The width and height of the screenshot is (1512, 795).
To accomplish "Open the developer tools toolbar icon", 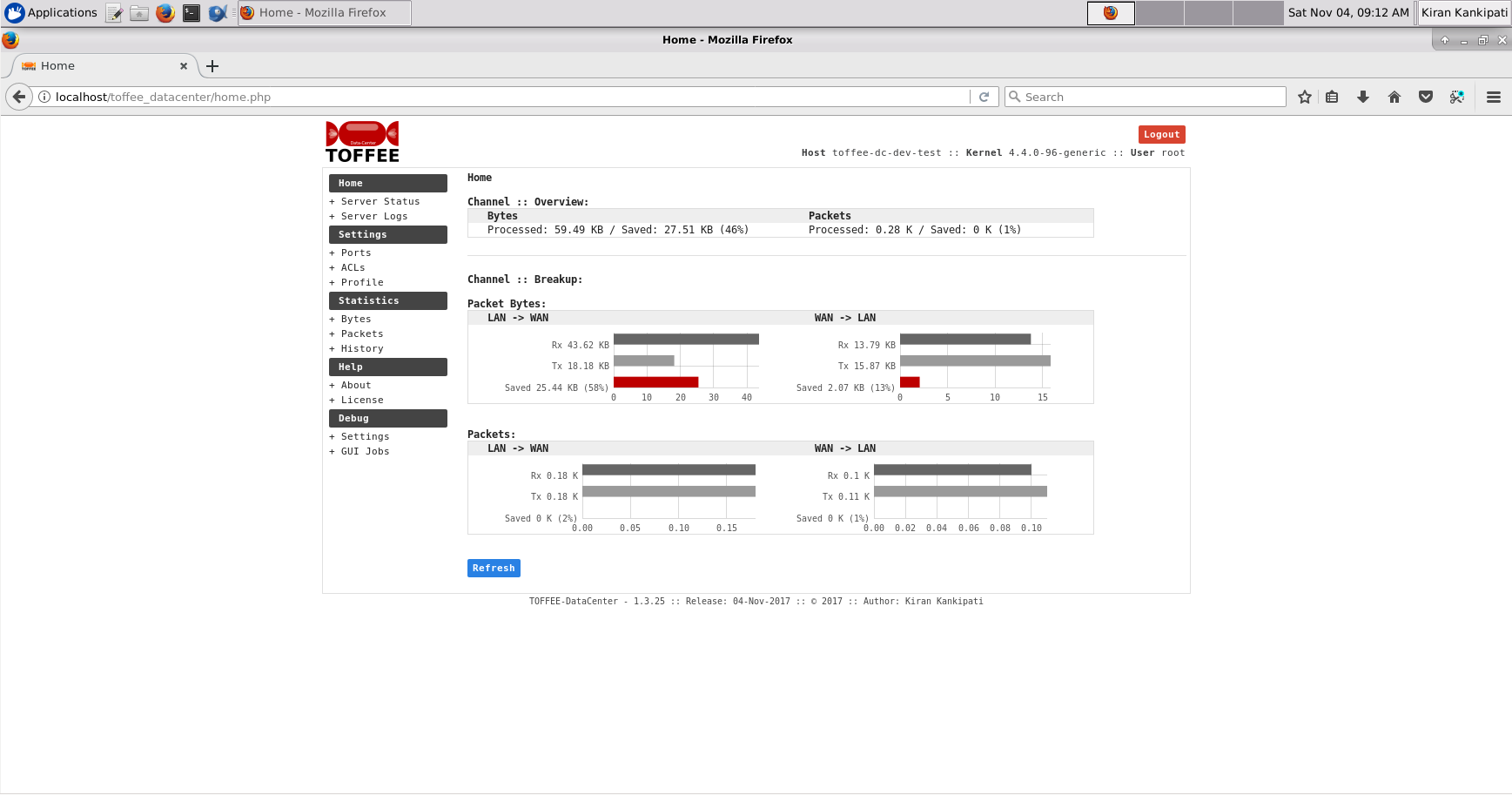I will (1457, 97).
